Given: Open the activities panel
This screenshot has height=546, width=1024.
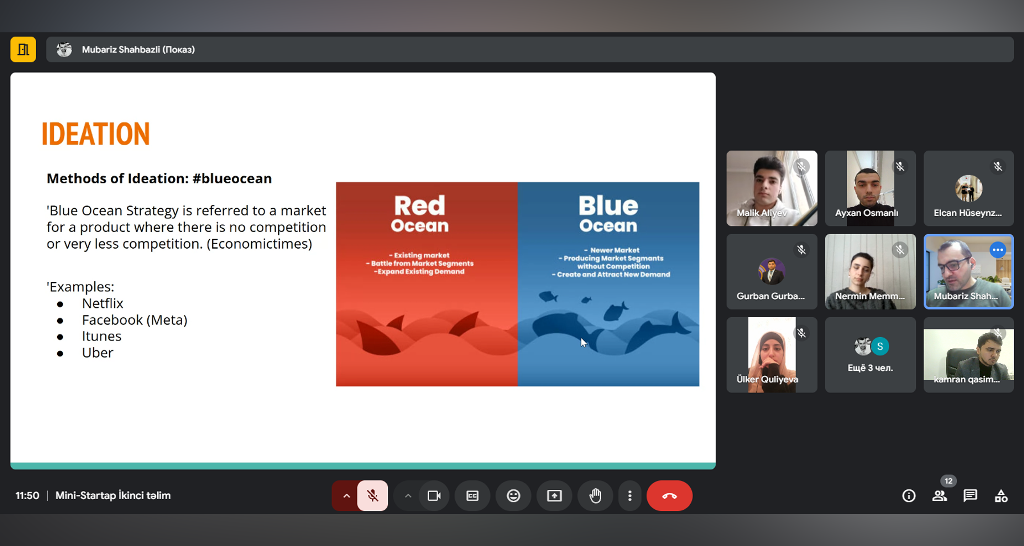Looking at the screenshot, I should (1000, 496).
